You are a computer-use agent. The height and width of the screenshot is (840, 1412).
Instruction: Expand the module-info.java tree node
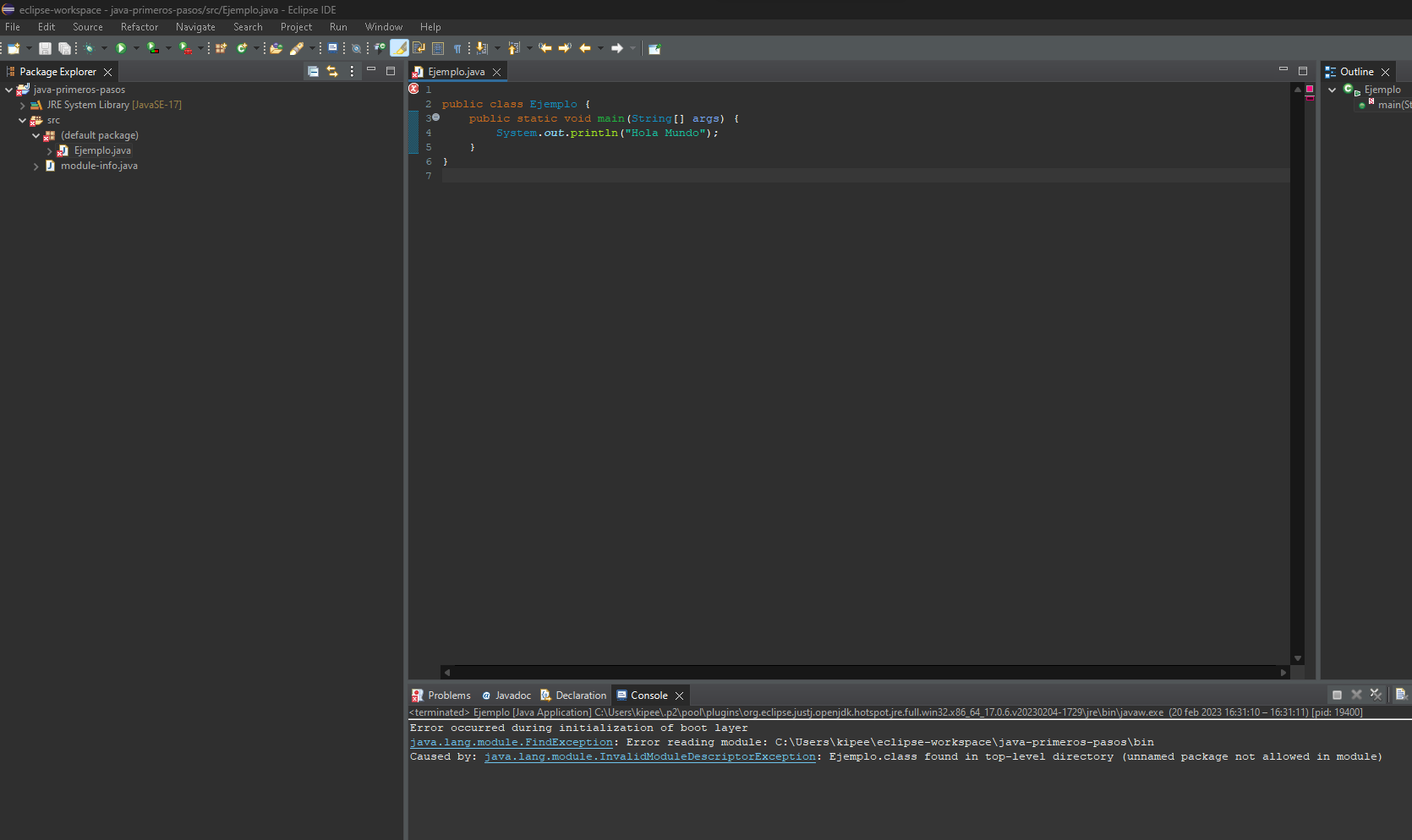point(36,166)
